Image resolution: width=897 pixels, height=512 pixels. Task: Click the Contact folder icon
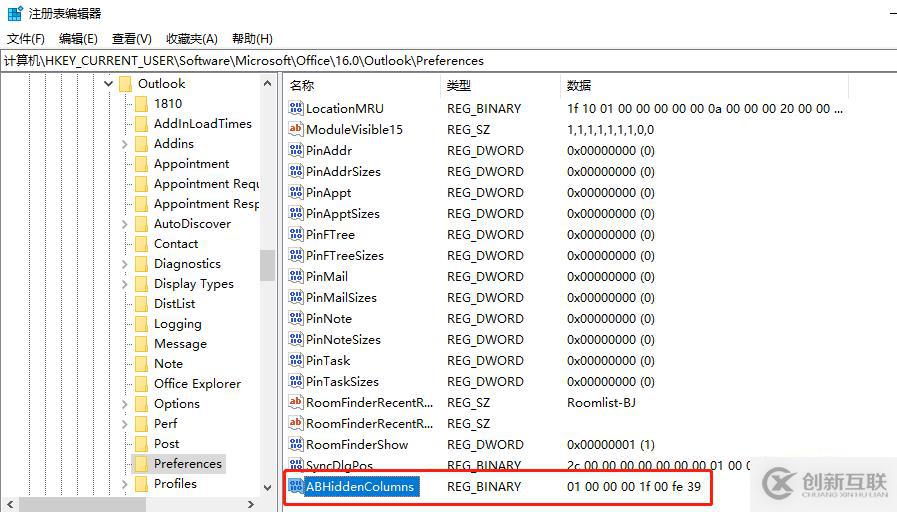(x=141, y=244)
